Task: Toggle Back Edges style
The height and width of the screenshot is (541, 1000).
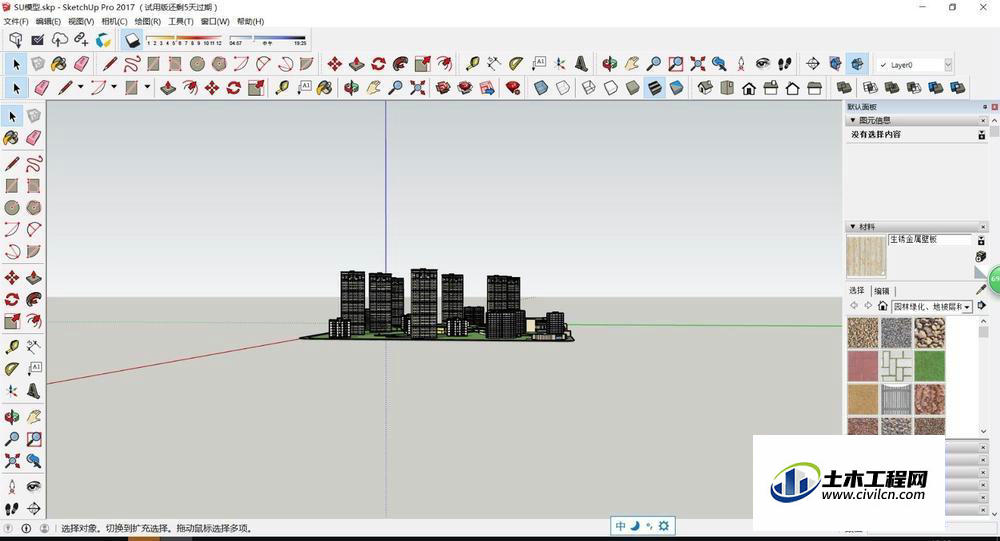Action: tap(562, 87)
